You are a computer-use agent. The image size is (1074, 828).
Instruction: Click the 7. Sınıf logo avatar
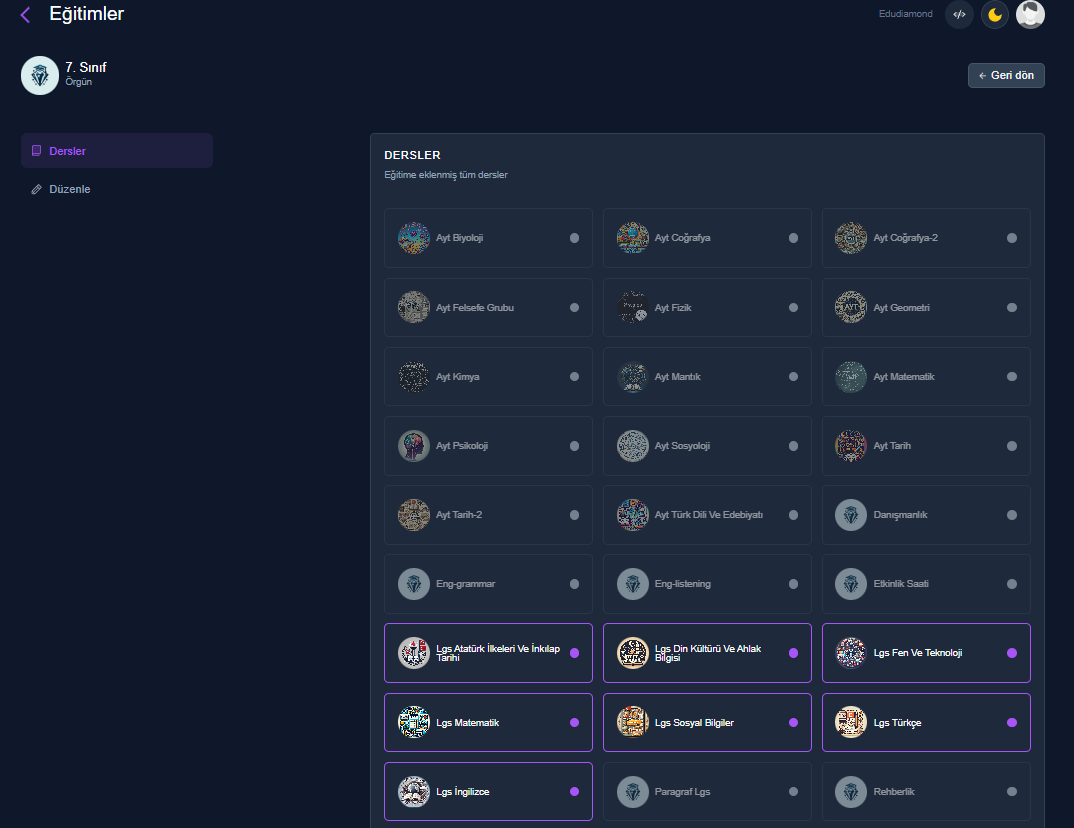click(x=40, y=75)
